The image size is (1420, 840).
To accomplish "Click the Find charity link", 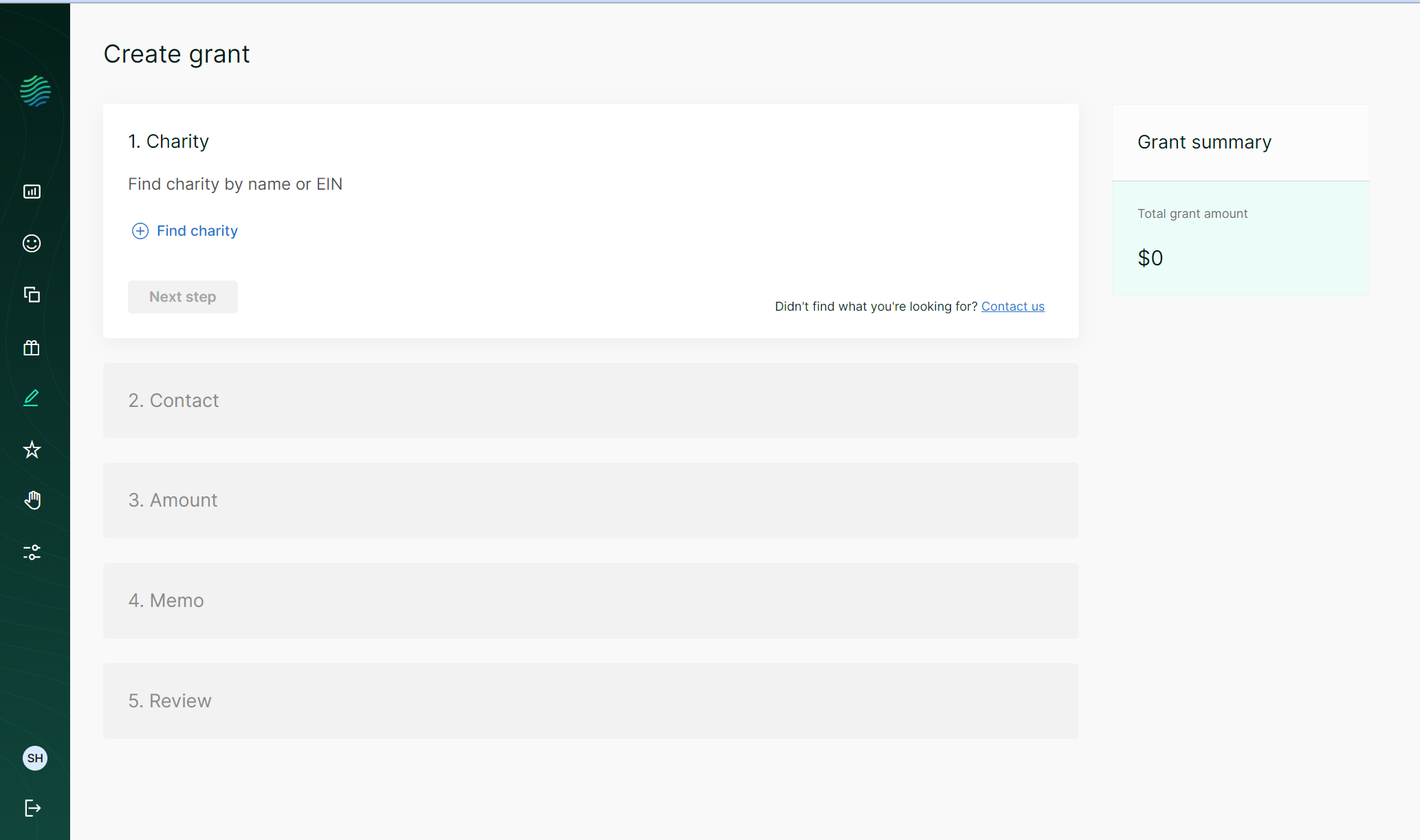I will [197, 231].
